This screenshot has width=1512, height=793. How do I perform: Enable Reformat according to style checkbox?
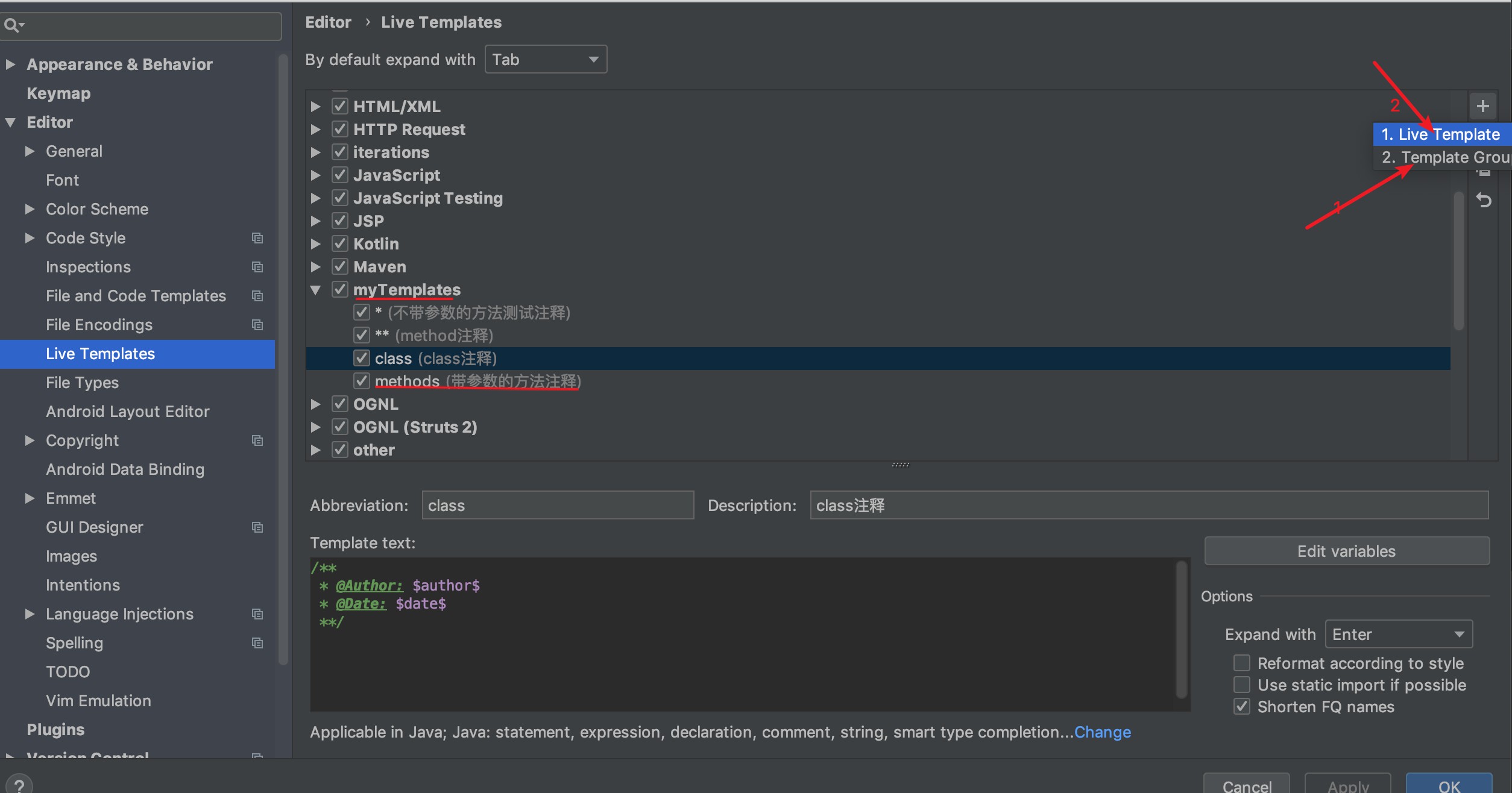click(1241, 663)
